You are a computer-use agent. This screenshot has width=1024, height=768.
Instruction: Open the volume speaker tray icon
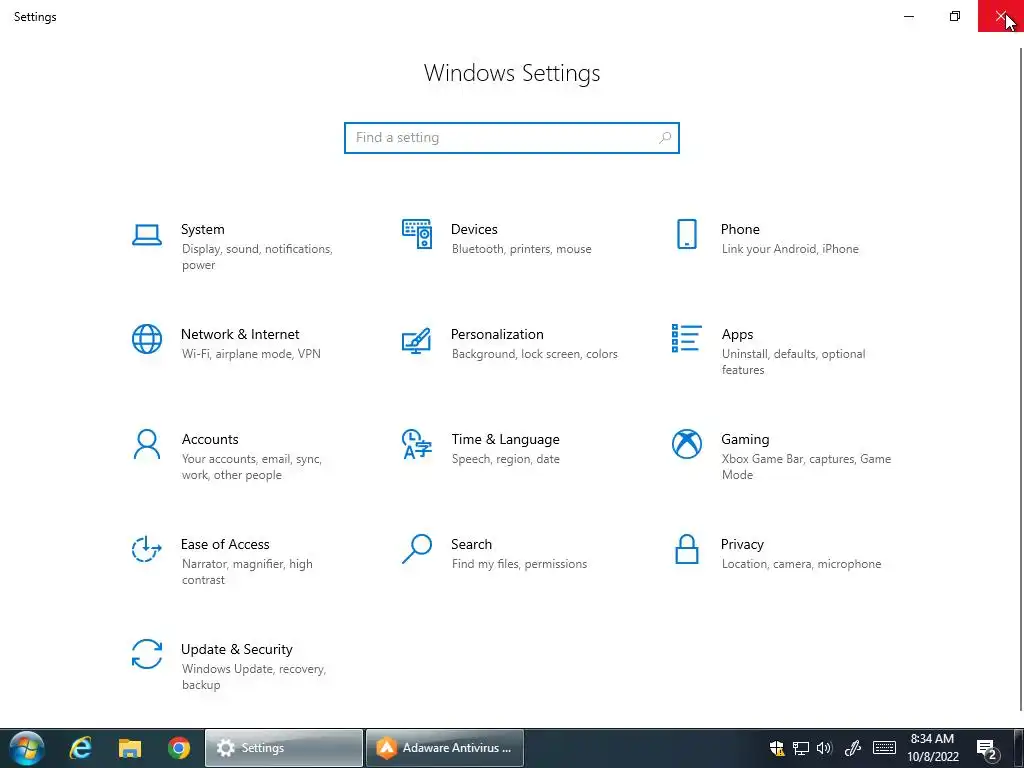(824, 748)
